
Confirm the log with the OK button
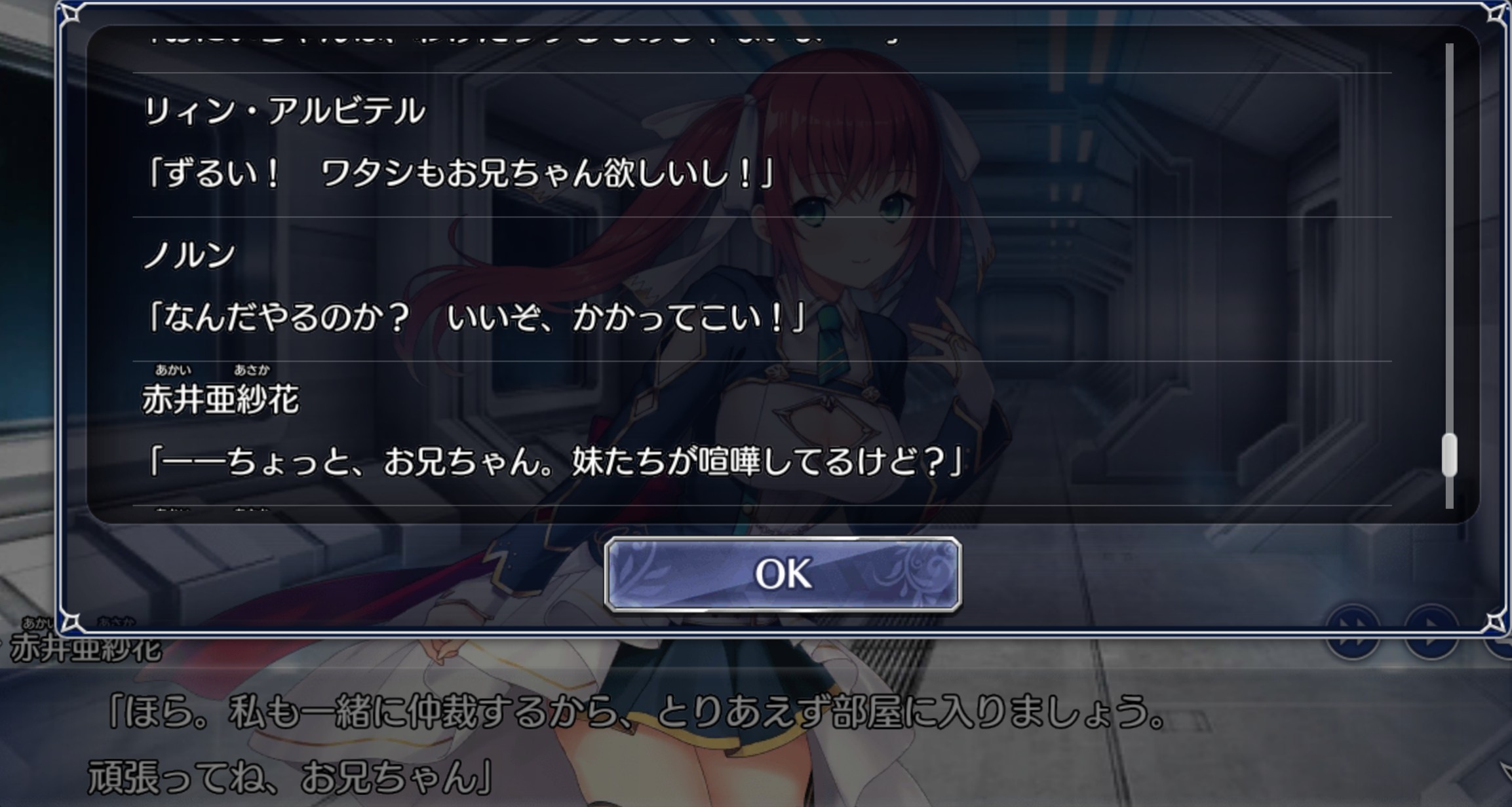point(783,574)
